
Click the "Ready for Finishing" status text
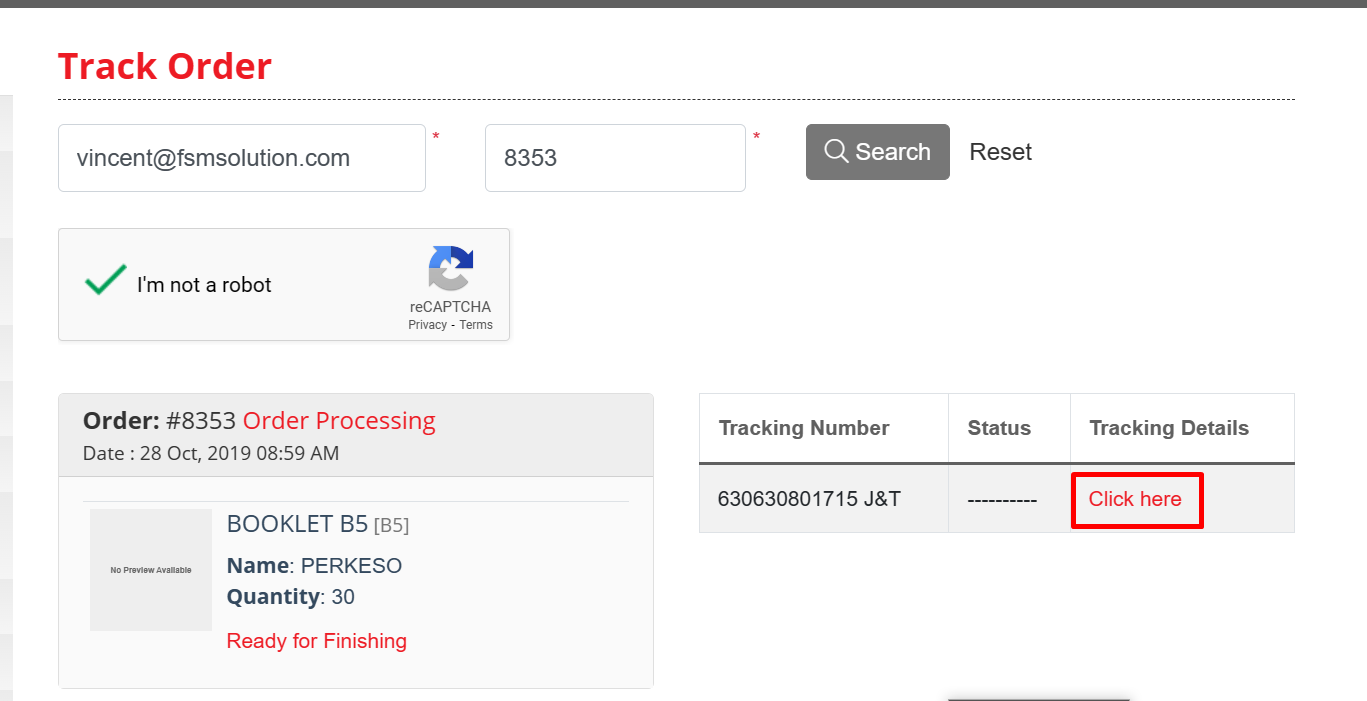317,641
